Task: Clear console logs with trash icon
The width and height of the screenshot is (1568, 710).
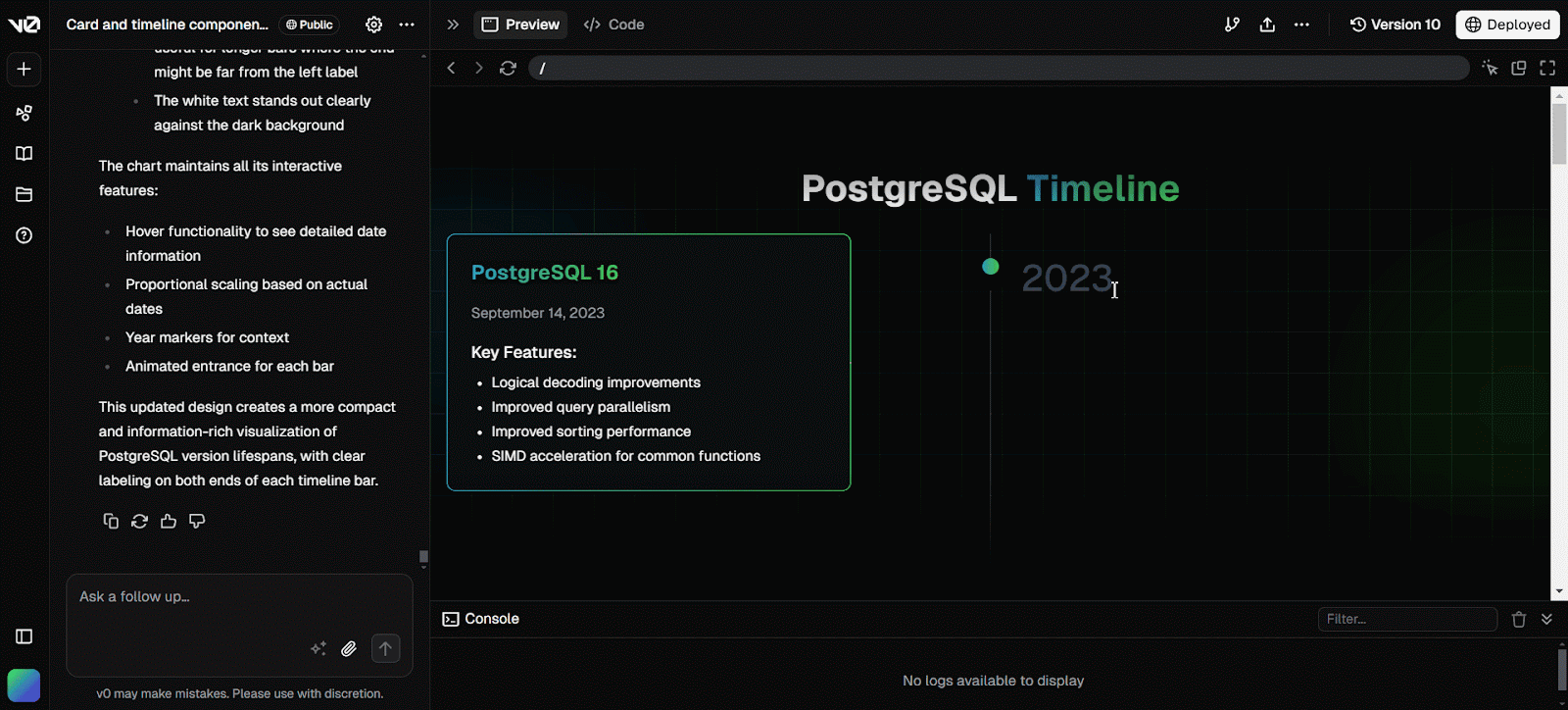Action: click(x=1519, y=619)
